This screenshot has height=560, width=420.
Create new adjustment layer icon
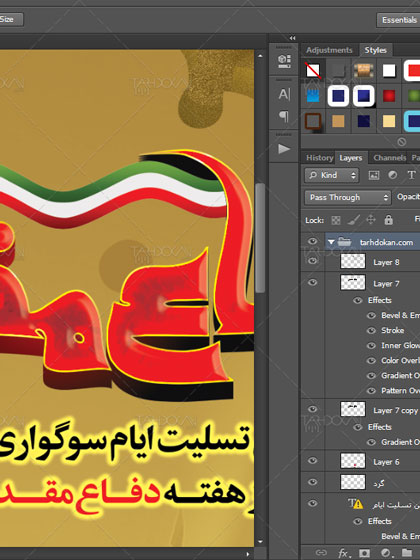click(385, 553)
